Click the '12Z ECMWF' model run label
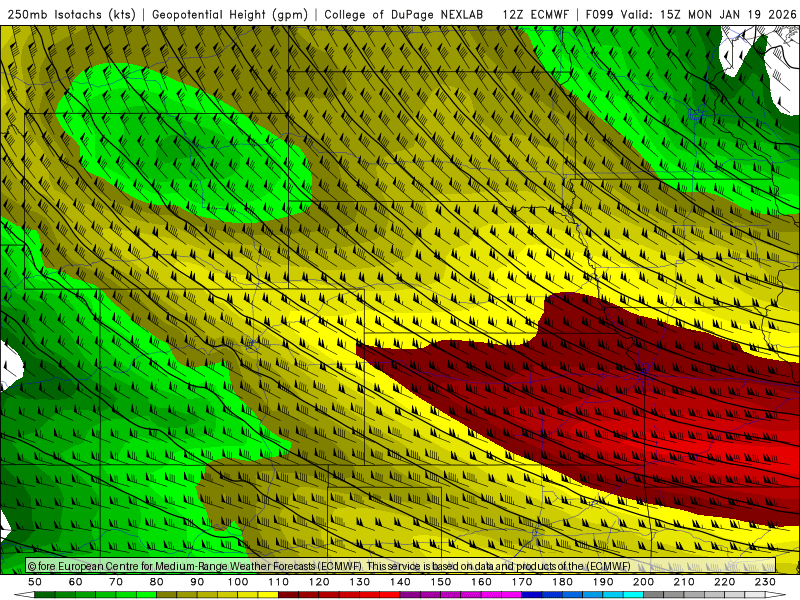This screenshot has width=800, height=600. click(x=535, y=15)
